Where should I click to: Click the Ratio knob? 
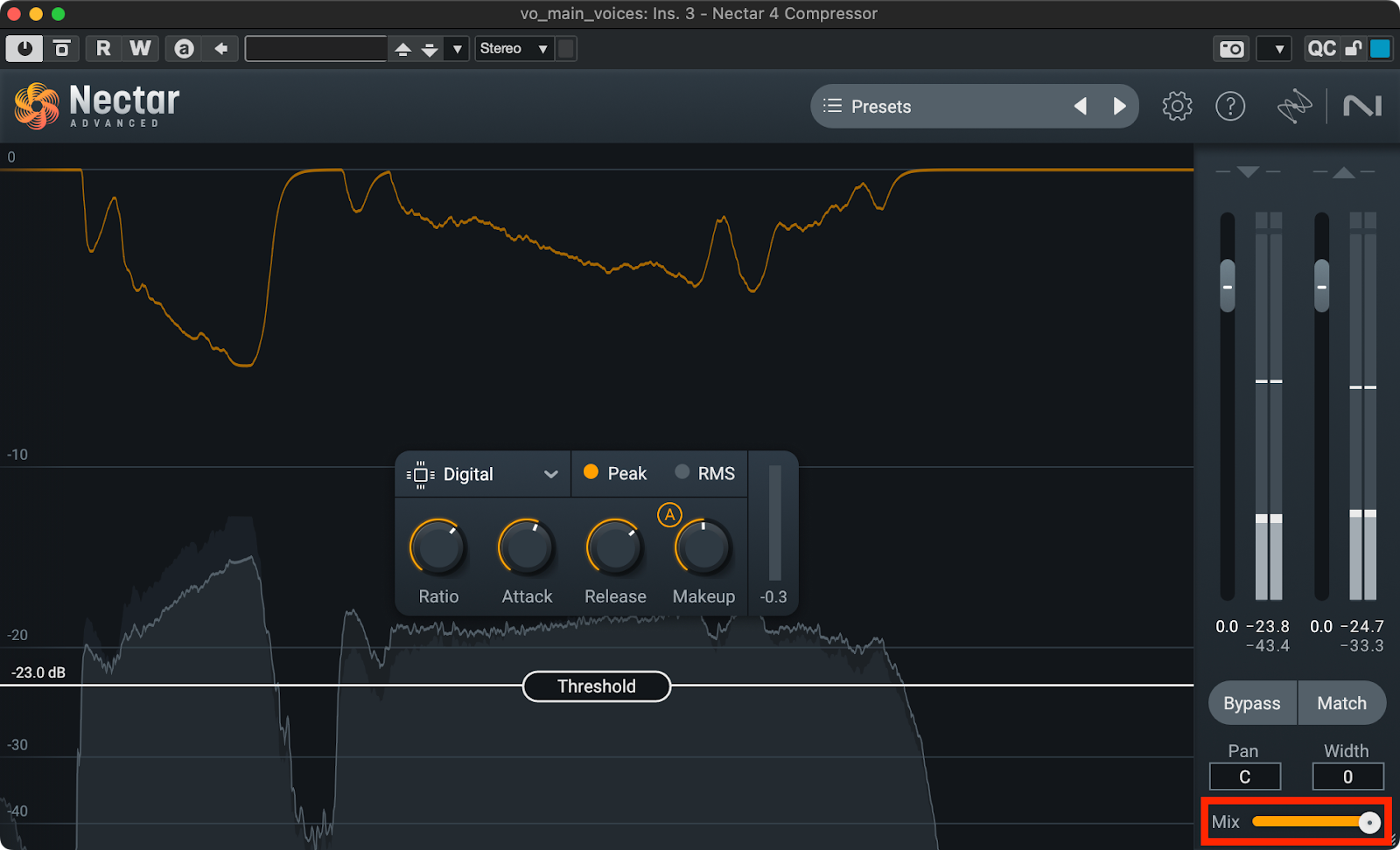tap(438, 548)
